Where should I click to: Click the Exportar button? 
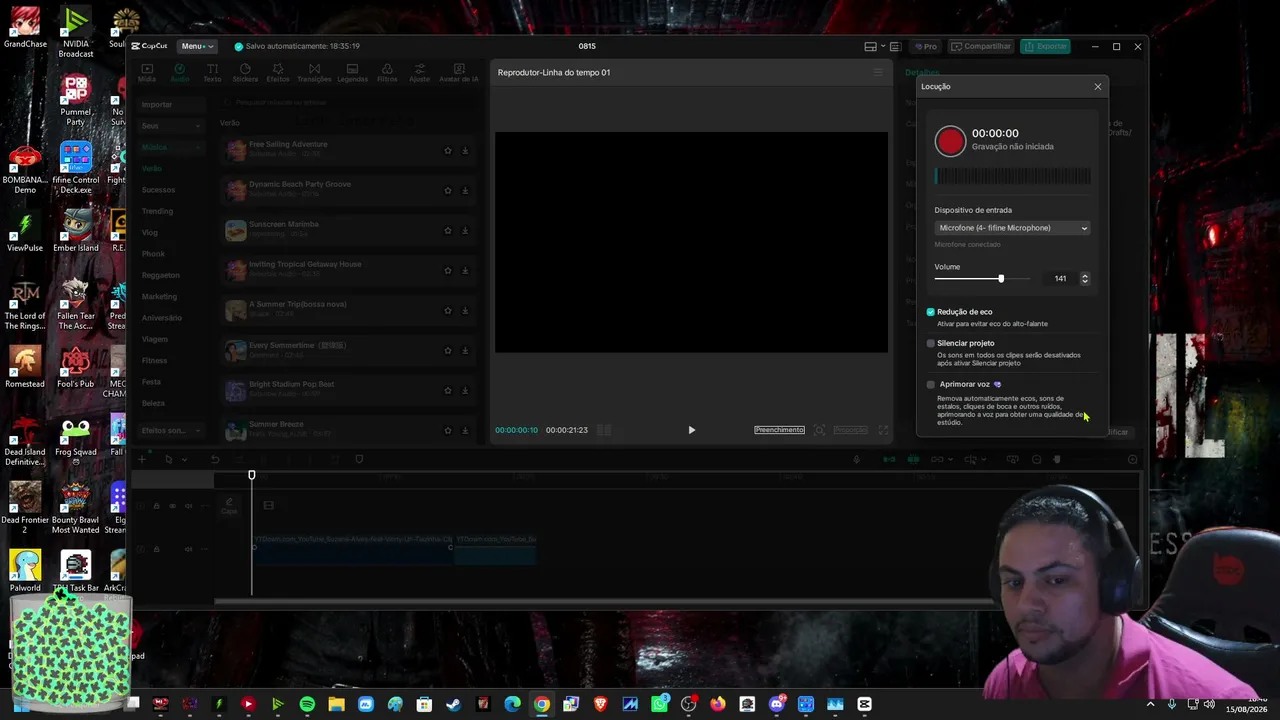pos(1046,46)
